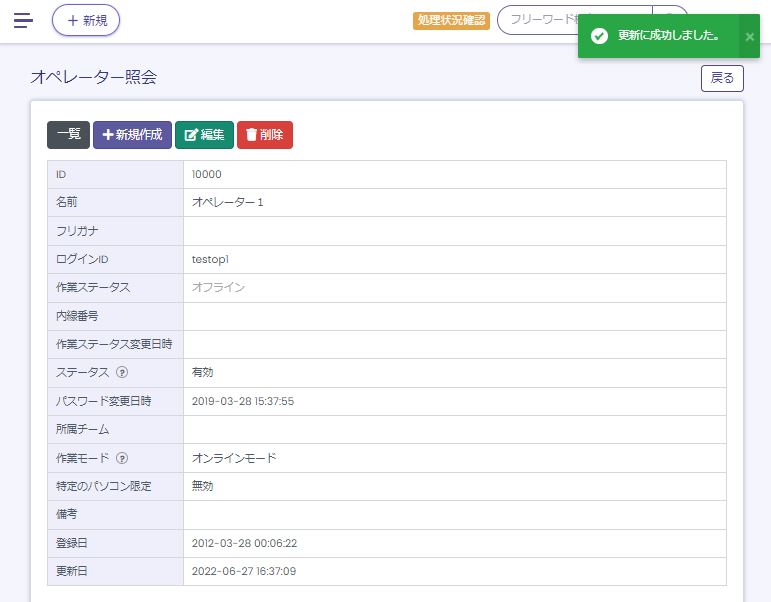Click the red 削除 delete button
This screenshot has height=602, width=771.
click(x=265, y=135)
